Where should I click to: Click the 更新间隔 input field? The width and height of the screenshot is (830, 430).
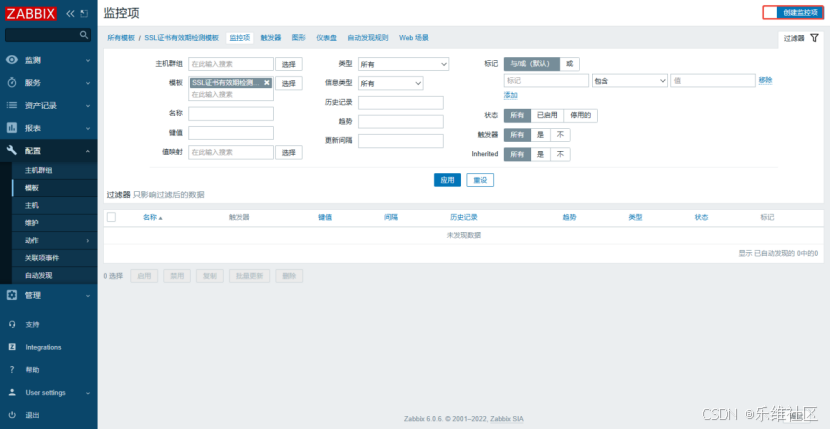[x=401, y=141]
